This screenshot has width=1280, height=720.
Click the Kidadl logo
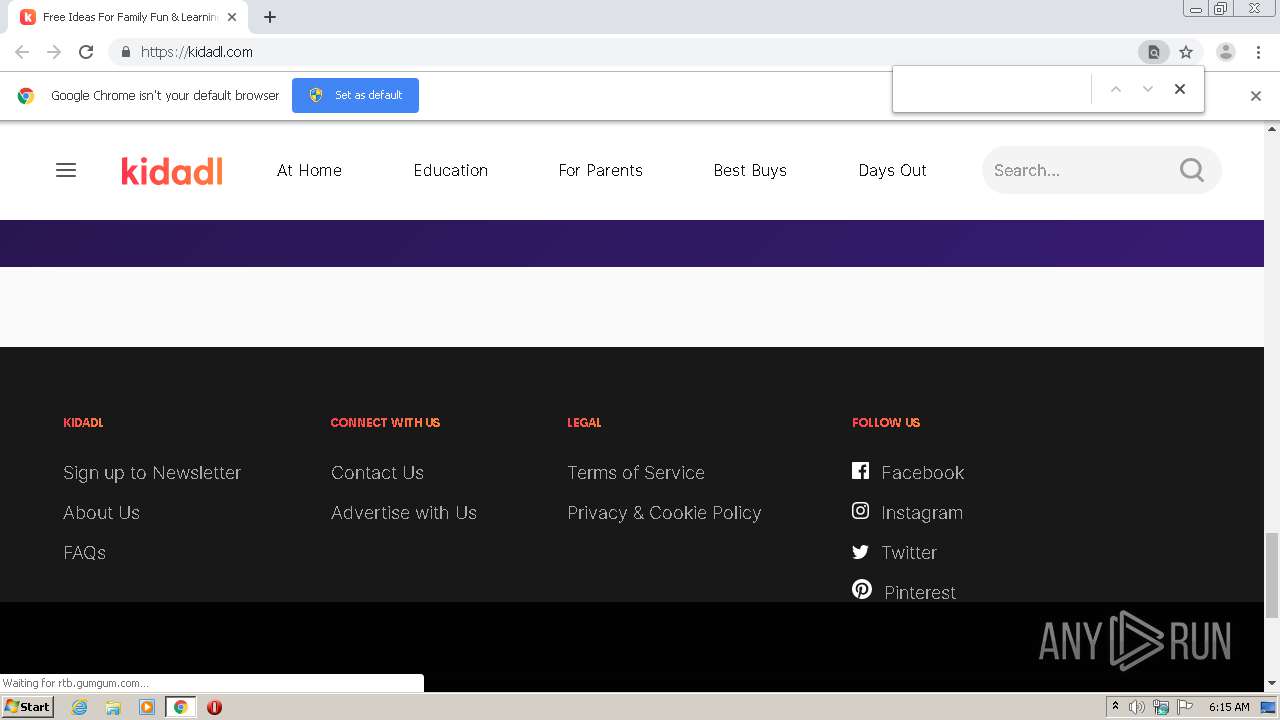pos(172,171)
